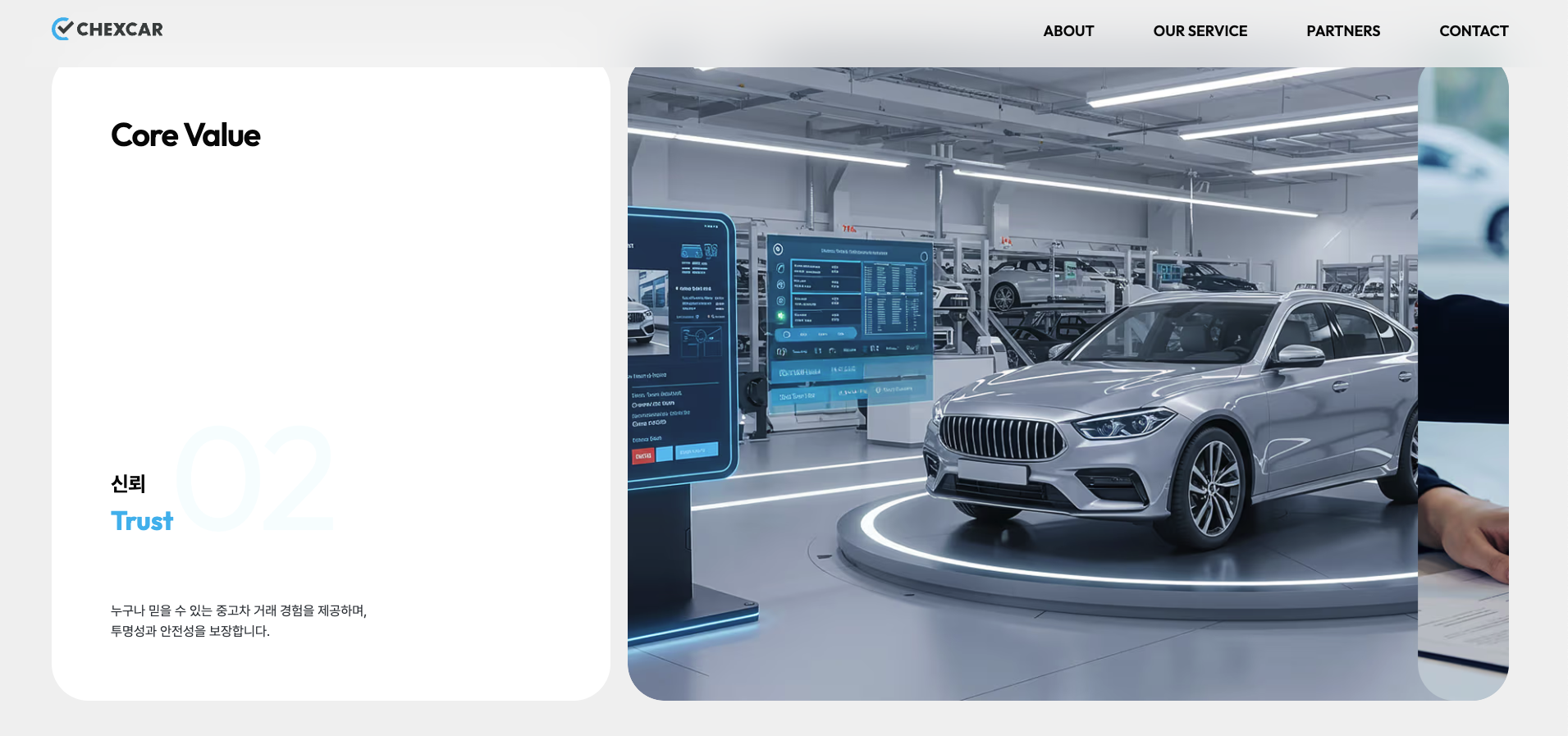Open the OUR SERVICE menu item
Viewport: 1568px width, 736px height.
point(1200,31)
